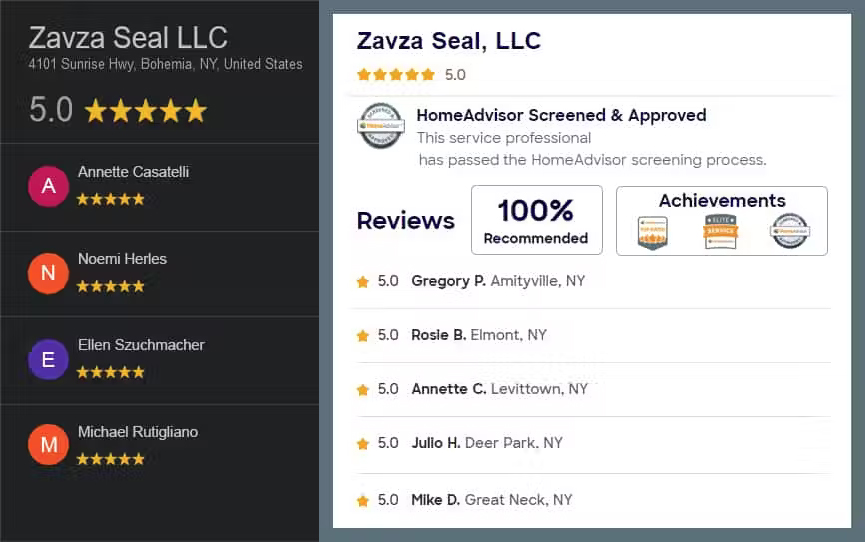Click the five-star rating under Zavza Seal, LLC
The width and height of the screenshot is (865, 542).
point(396,75)
